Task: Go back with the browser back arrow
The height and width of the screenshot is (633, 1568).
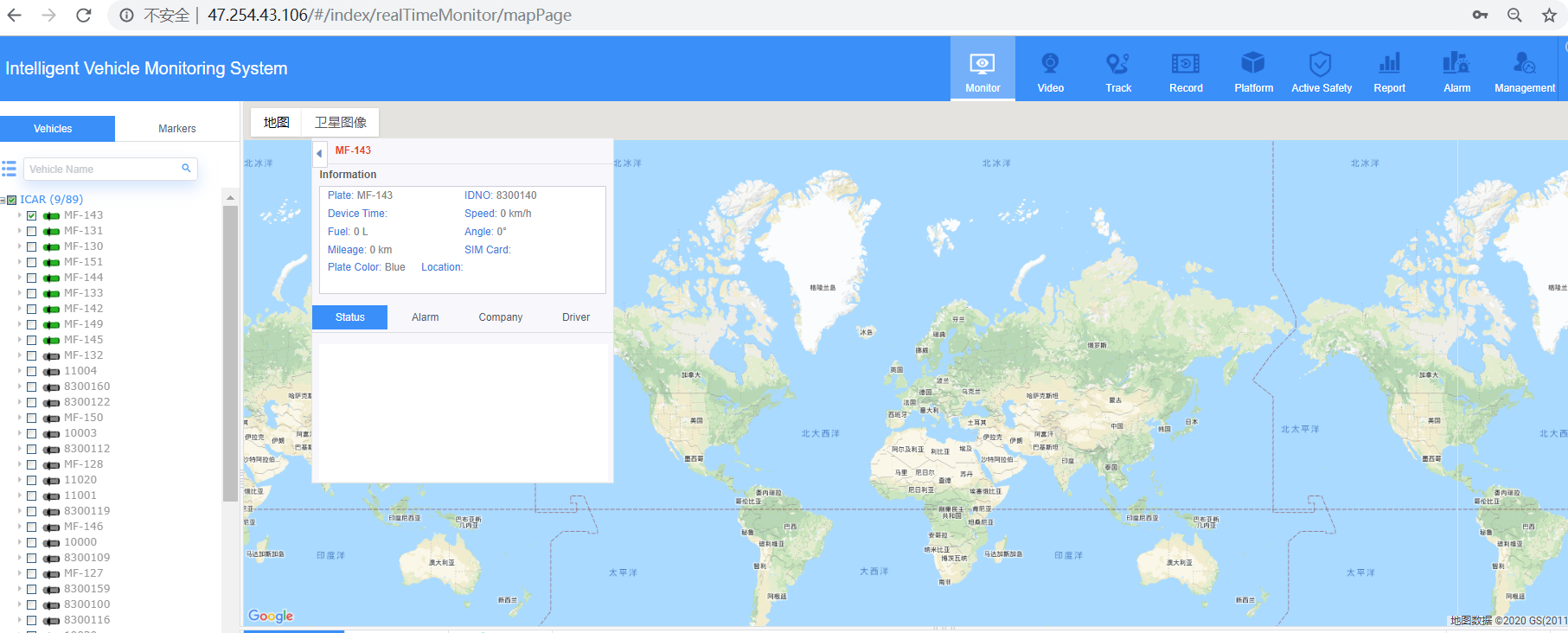Action: pos(15,15)
